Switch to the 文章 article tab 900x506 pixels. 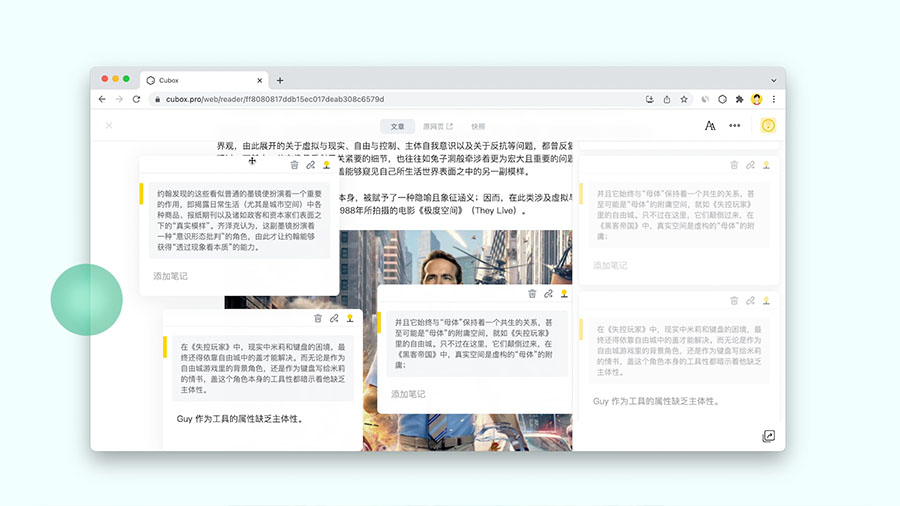[397, 126]
